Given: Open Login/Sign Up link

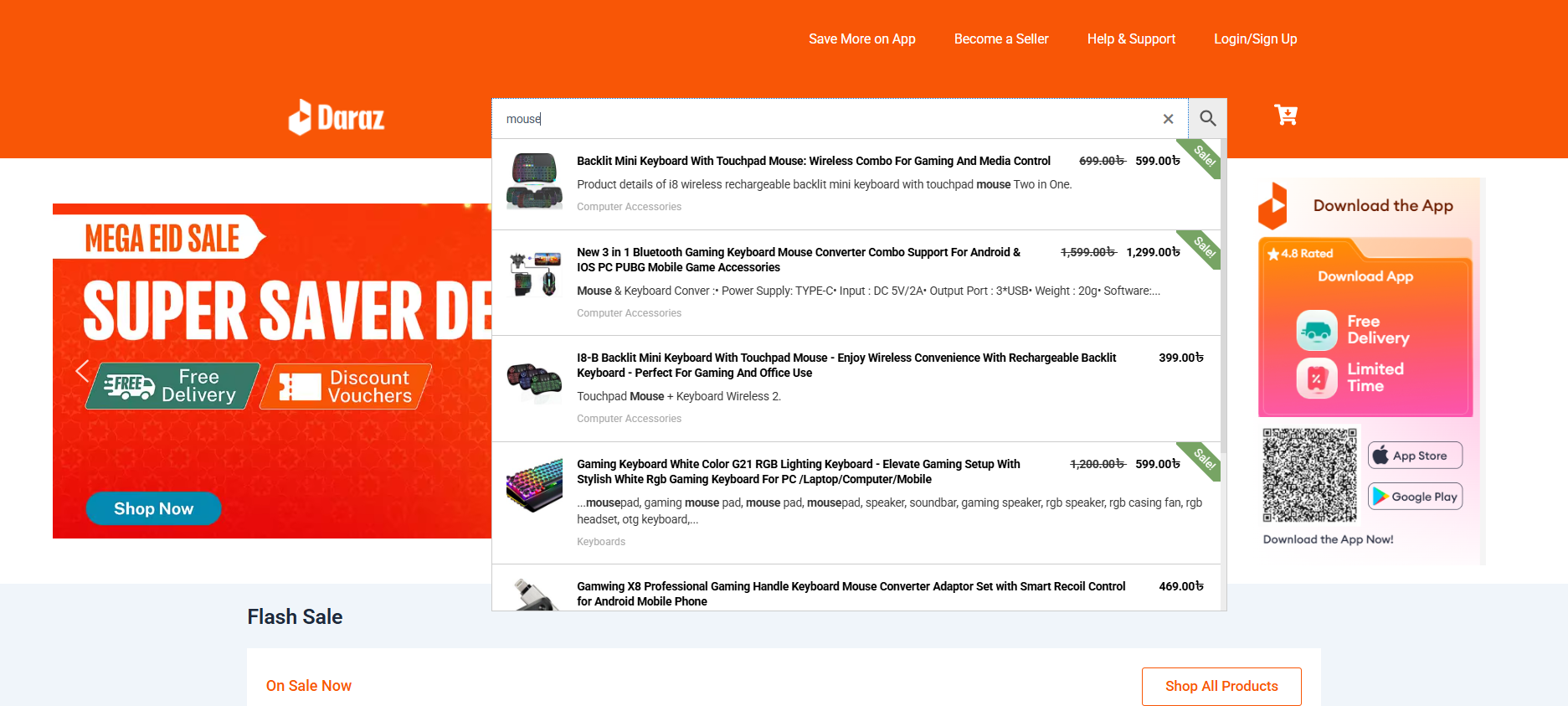Looking at the screenshot, I should pos(1255,39).
